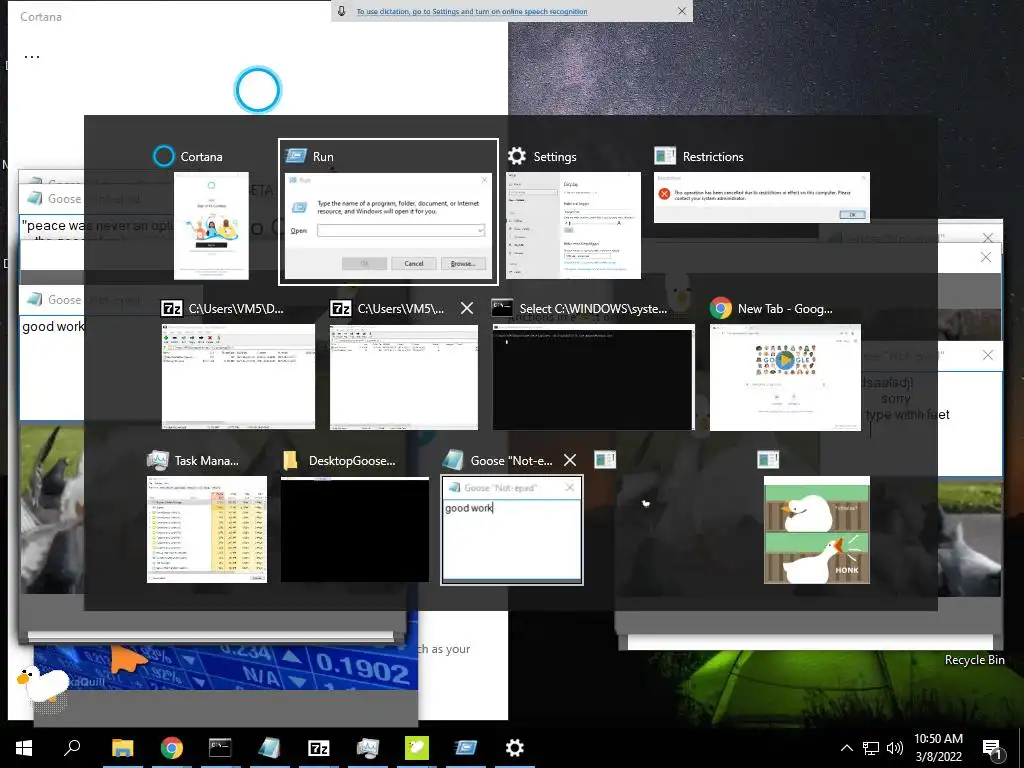The height and width of the screenshot is (768, 1024).
Task: Click the Cortana icon in task switcher
Action: pyautogui.click(x=164, y=156)
